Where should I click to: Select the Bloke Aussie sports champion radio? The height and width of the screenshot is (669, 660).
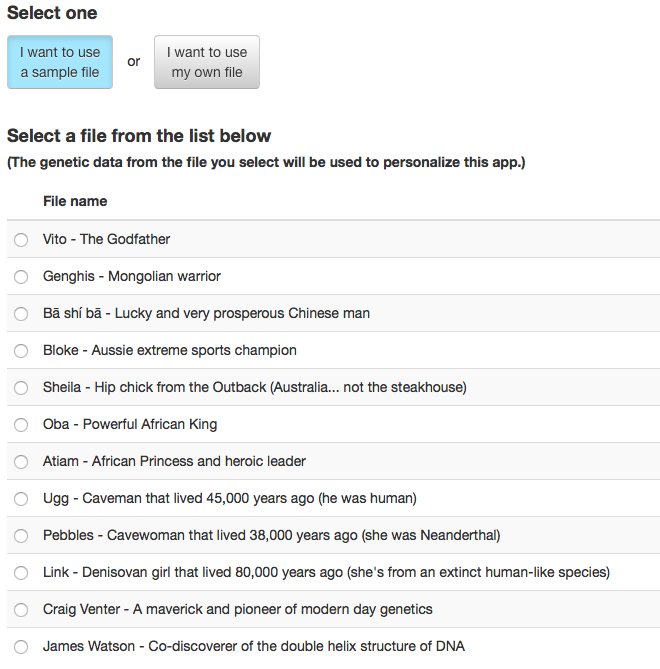21,351
